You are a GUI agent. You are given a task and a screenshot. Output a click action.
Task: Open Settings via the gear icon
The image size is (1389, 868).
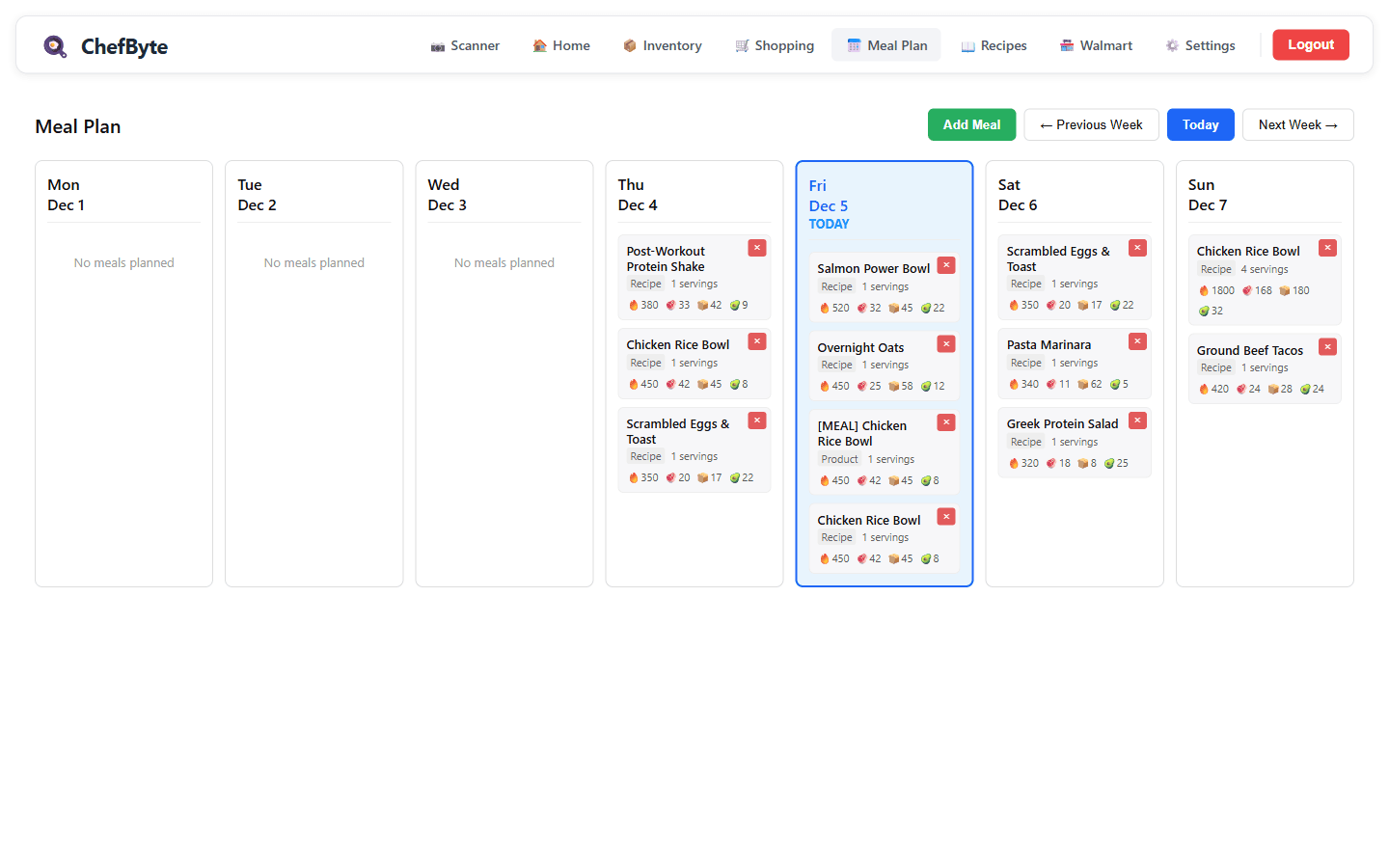[x=1171, y=45]
